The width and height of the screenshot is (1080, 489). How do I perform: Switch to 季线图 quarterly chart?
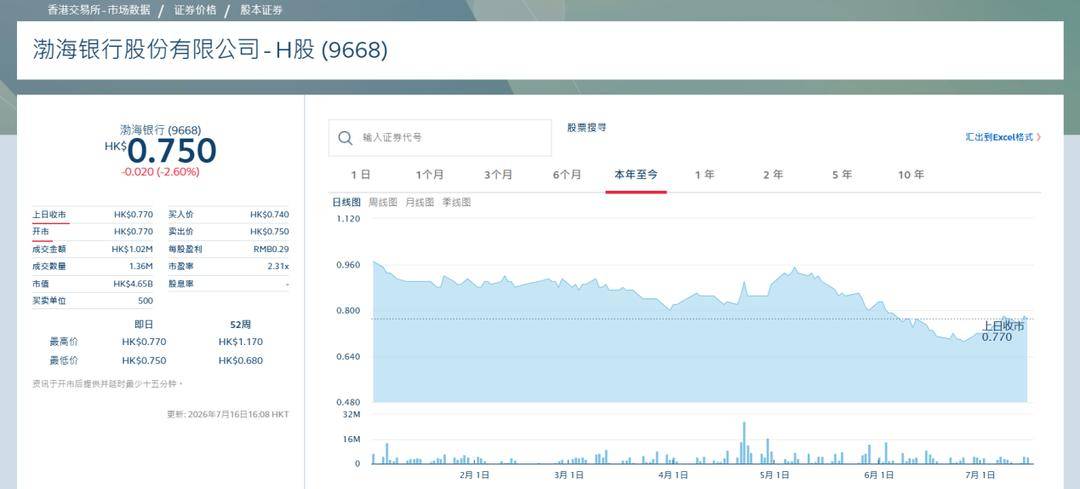pyautogui.click(x=456, y=202)
